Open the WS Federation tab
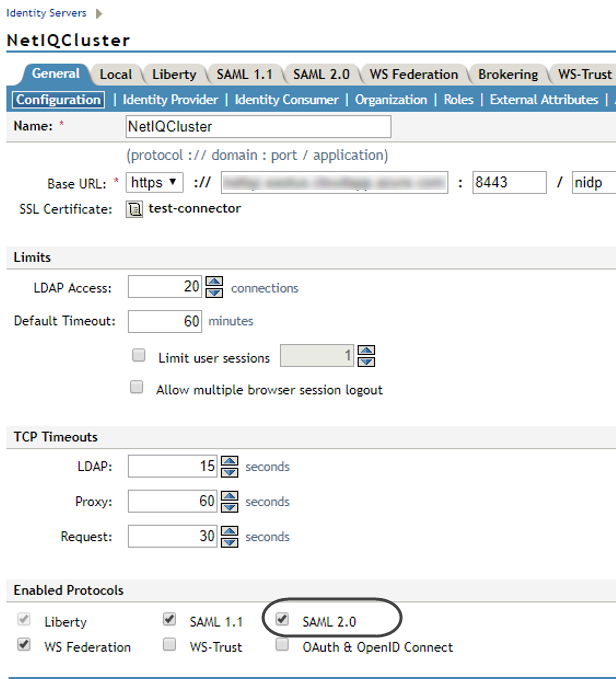The height and width of the screenshot is (679, 616). coord(414,74)
